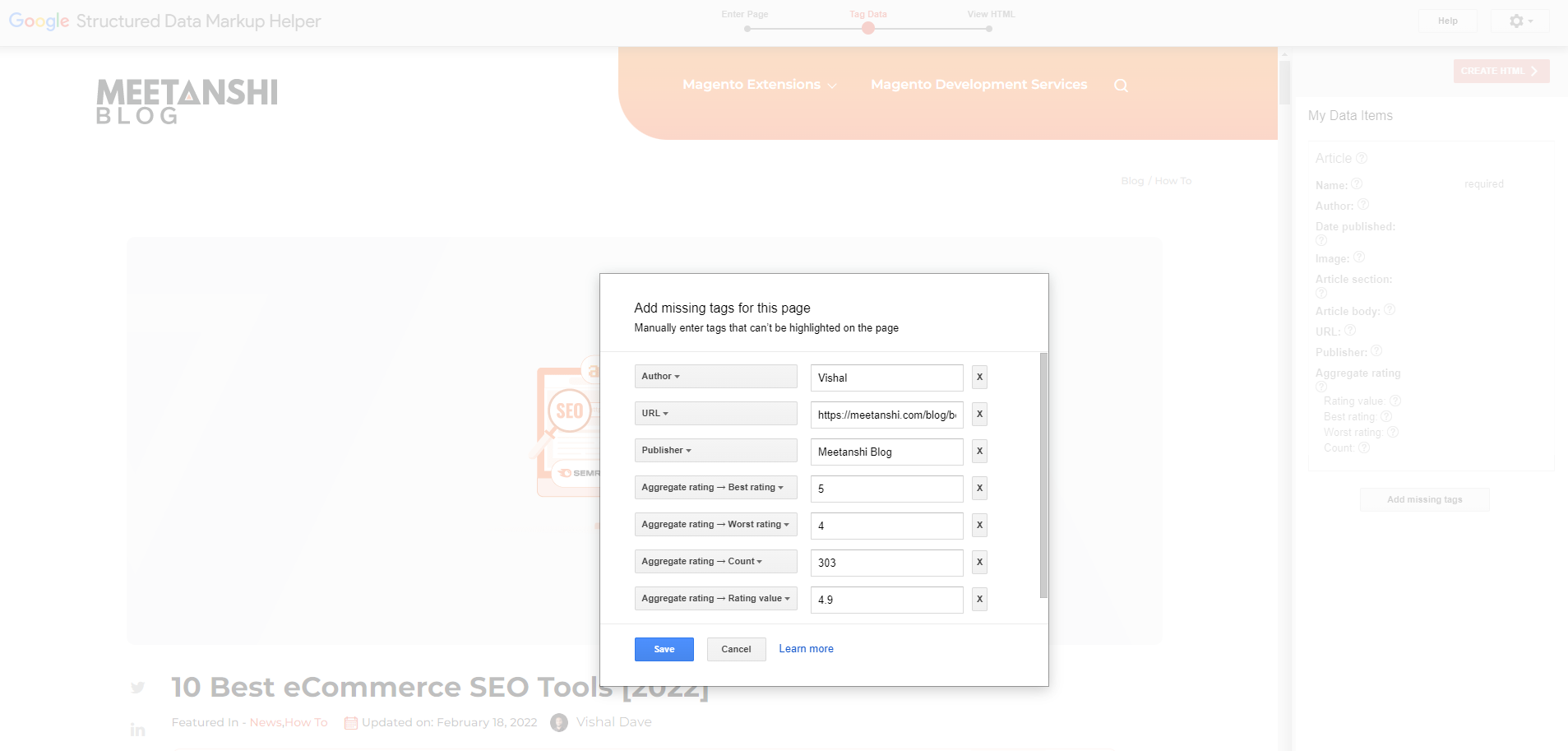Click the question mark beside the Image field
1568x751 pixels.
[x=1358, y=257]
